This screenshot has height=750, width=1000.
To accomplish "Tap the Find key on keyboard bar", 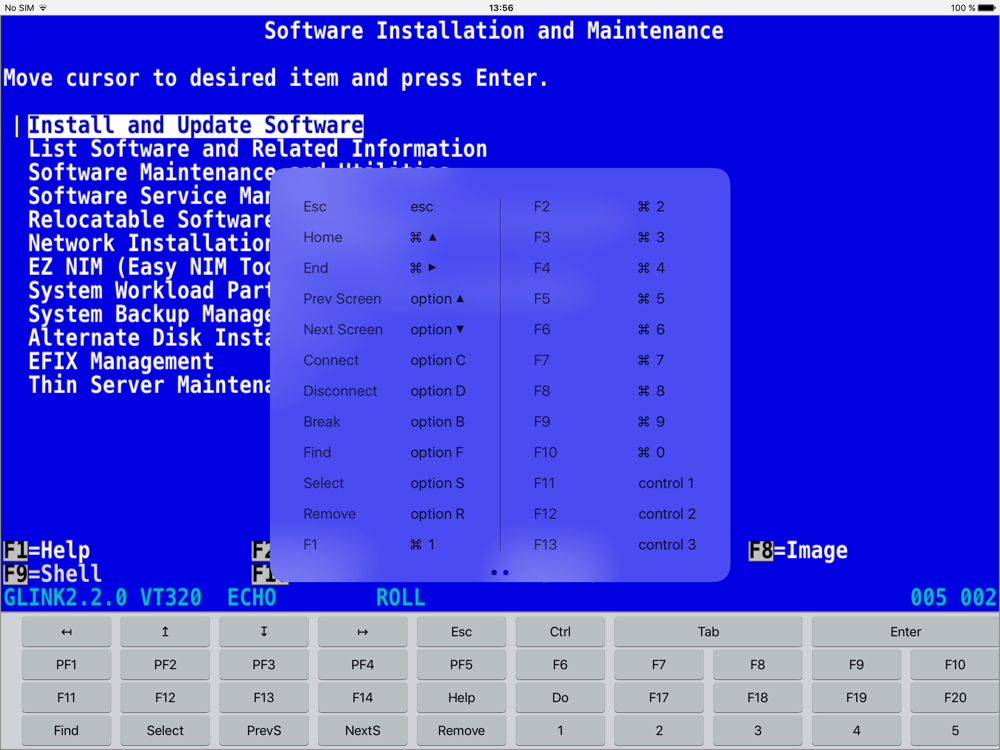I will pos(66,731).
